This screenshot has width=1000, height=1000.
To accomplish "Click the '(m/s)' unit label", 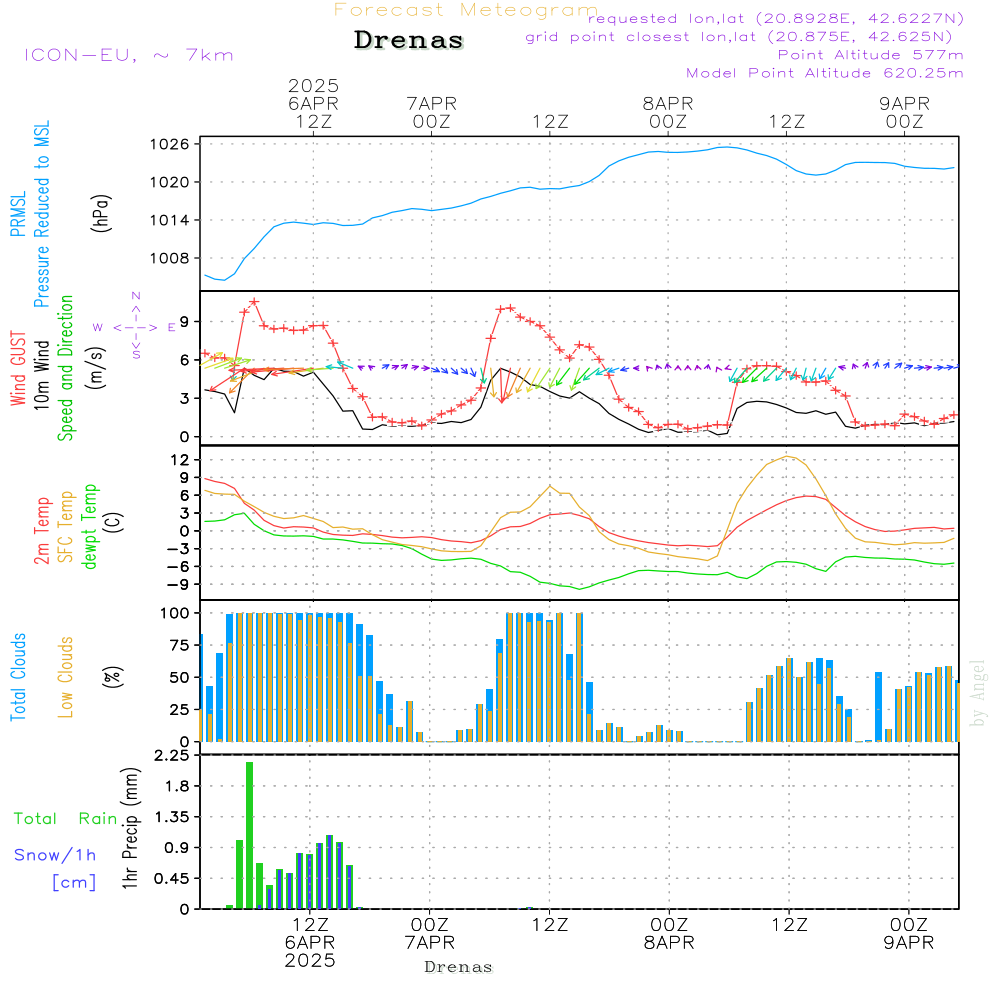I will 96,369.
